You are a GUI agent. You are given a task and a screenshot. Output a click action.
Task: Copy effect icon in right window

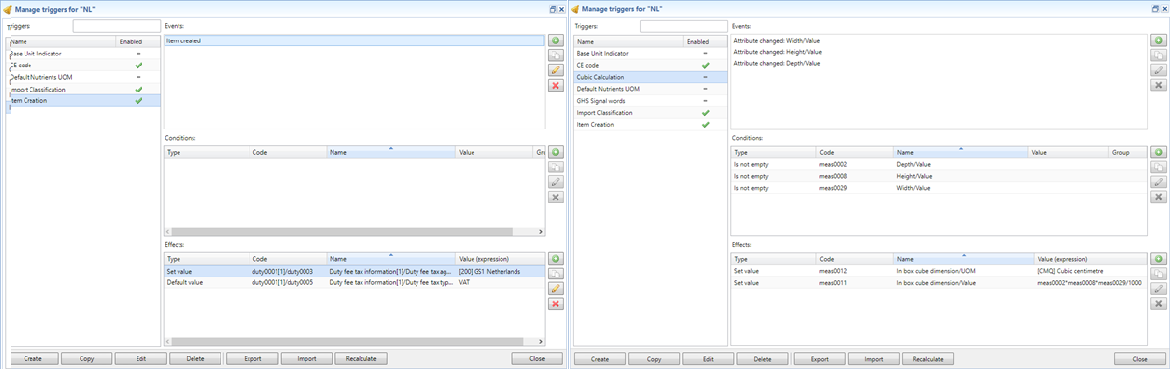[1158, 274]
